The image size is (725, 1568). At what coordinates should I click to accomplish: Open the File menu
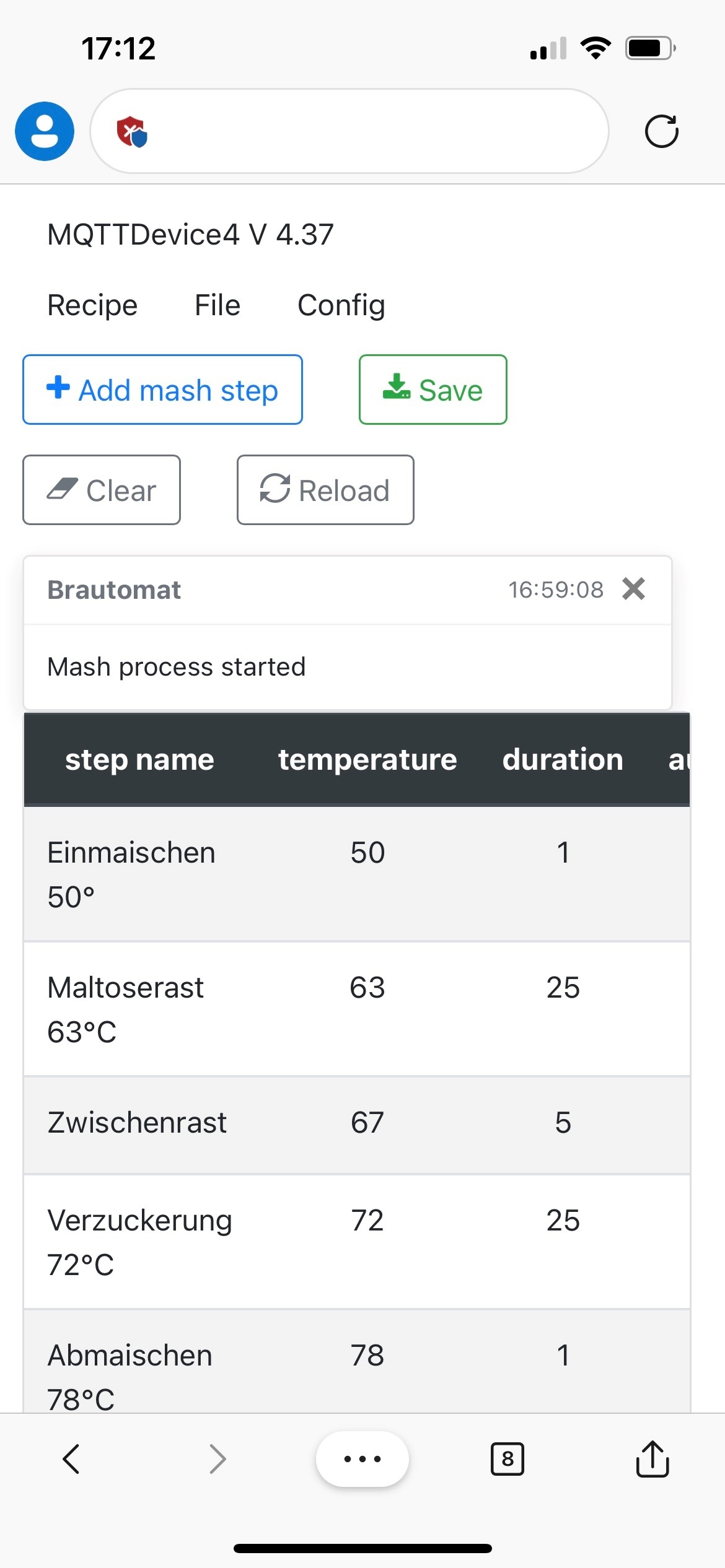(x=217, y=305)
